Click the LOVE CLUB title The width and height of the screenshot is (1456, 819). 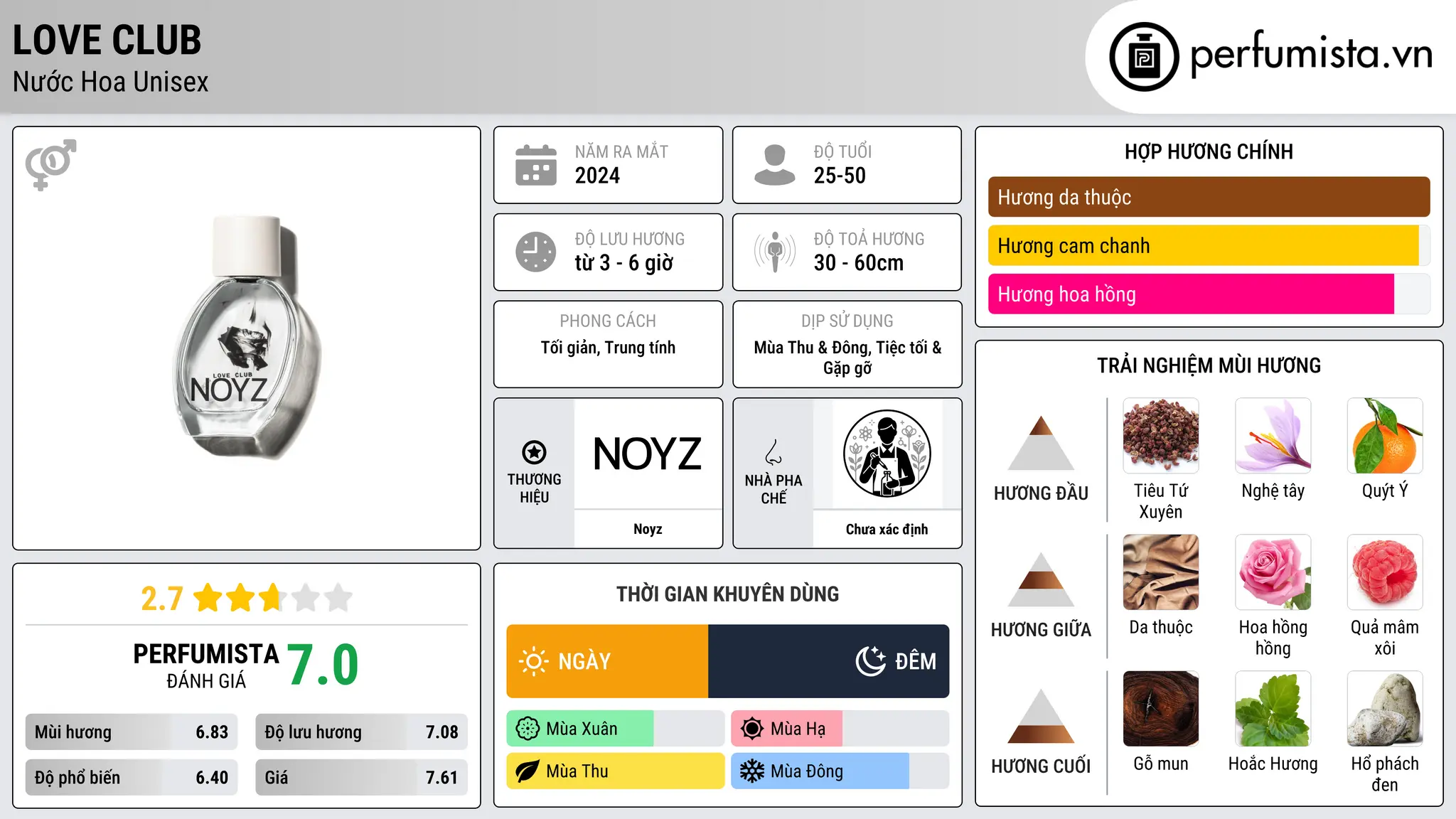pyautogui.click(x=107, y=40)
